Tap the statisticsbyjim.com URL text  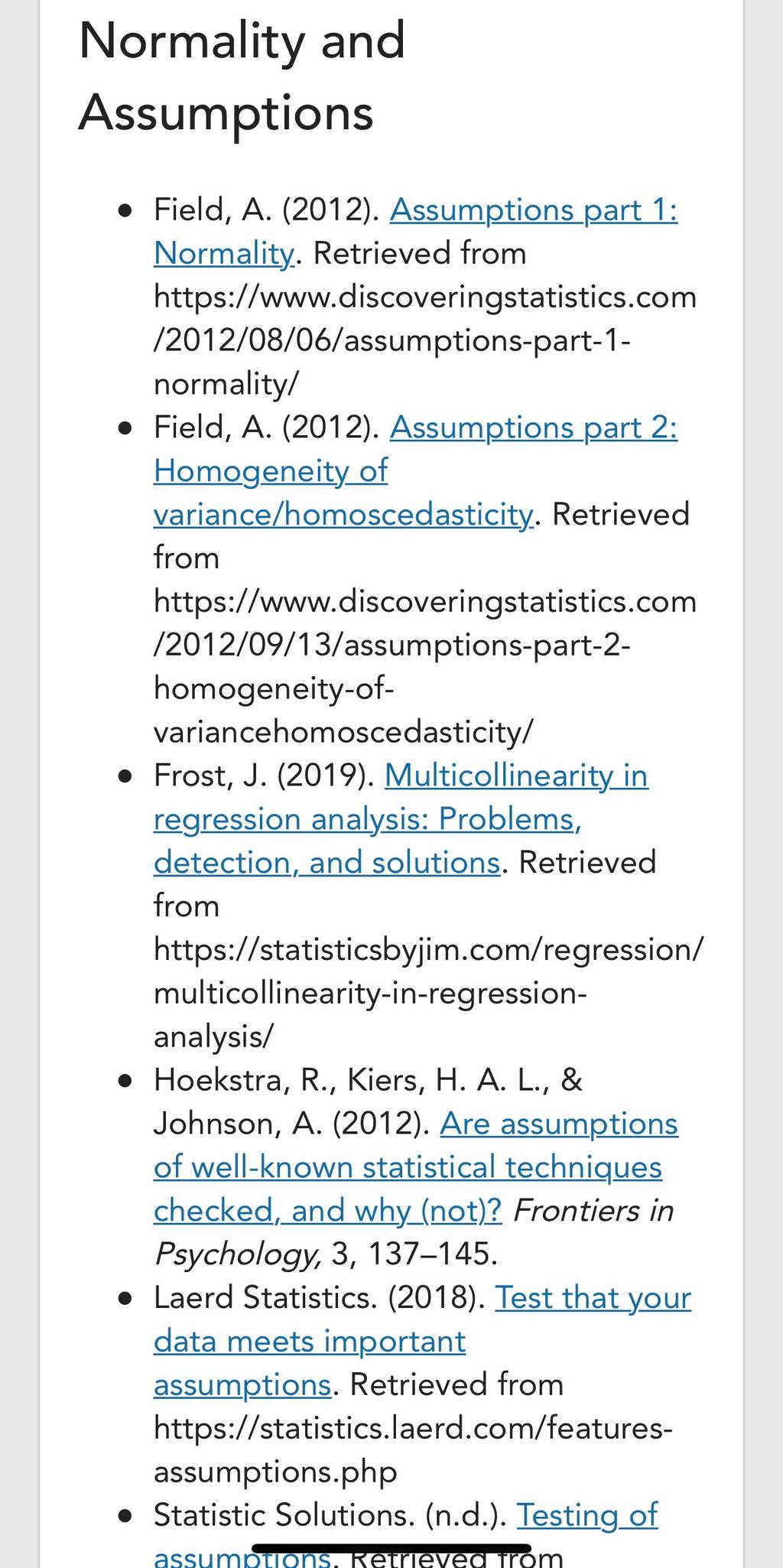pos(428,993)
